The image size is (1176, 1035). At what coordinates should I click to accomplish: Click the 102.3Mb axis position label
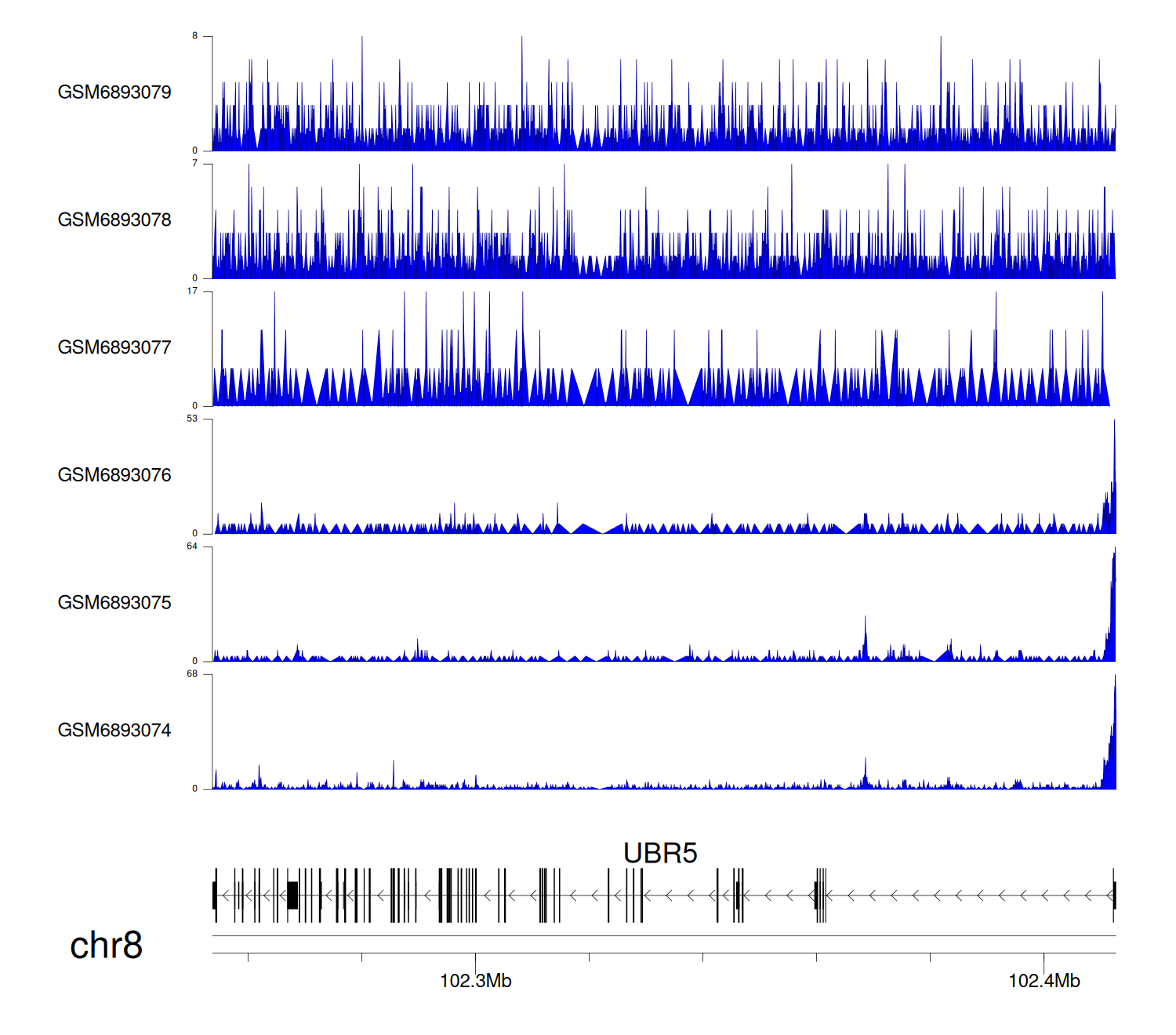pos(475,981)
